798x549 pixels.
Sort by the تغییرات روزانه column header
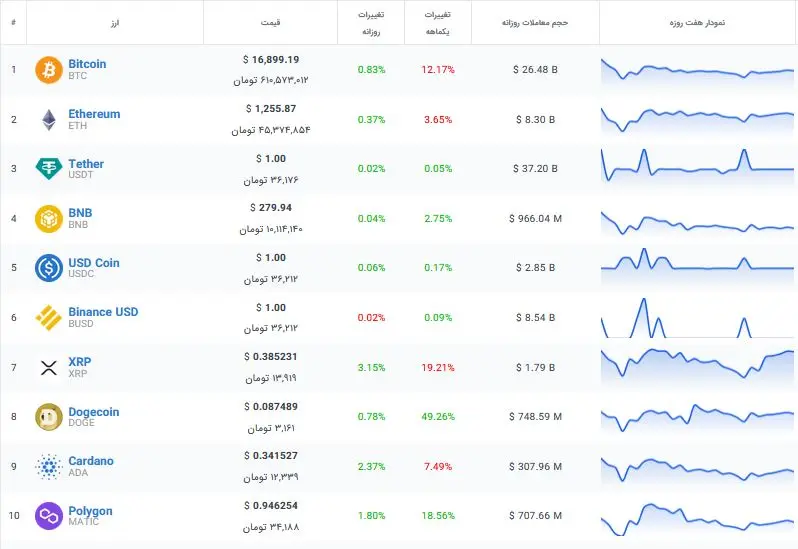pyautogui.click(x=371, y=22)
